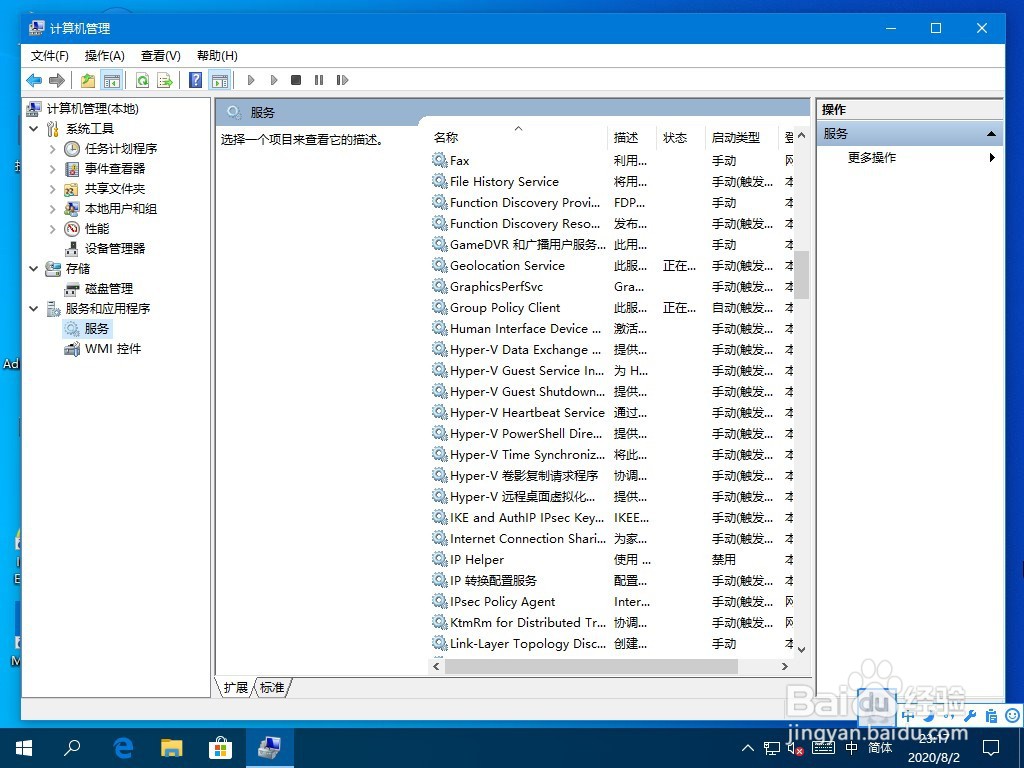Viewport: 1024px width, 768px height.
Task: Click the Refresh toolbar icon
Action: [142, 80]
